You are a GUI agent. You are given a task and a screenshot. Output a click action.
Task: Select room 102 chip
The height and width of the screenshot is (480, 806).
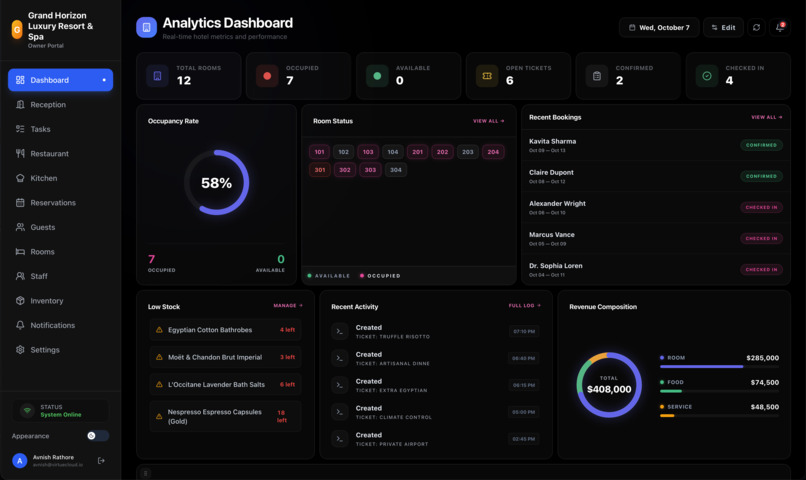[343, 152]
